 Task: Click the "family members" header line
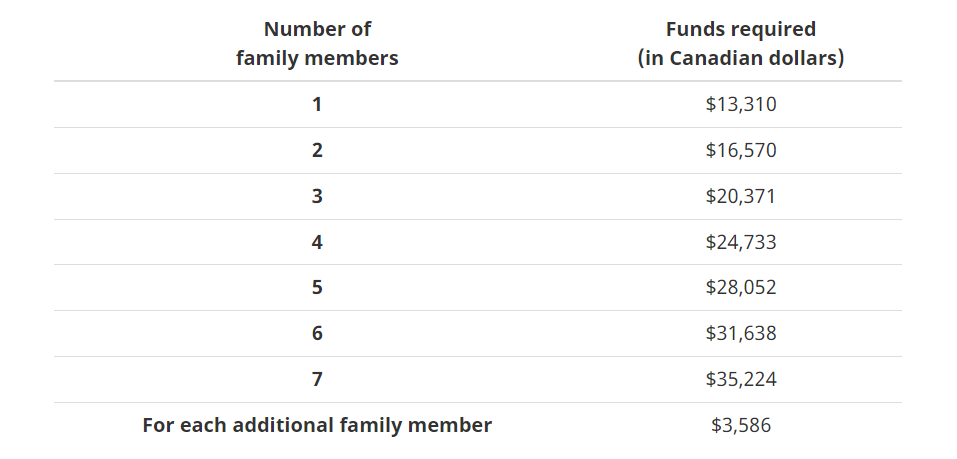click(317, 58)
